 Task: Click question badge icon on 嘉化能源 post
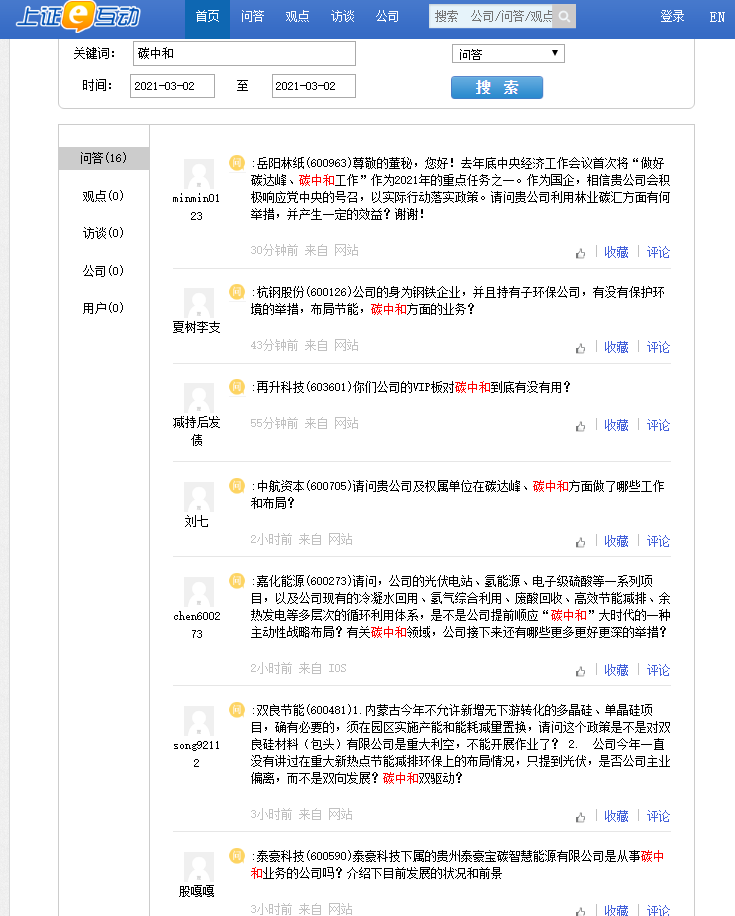pyautogui.click(x=237, y=581)
